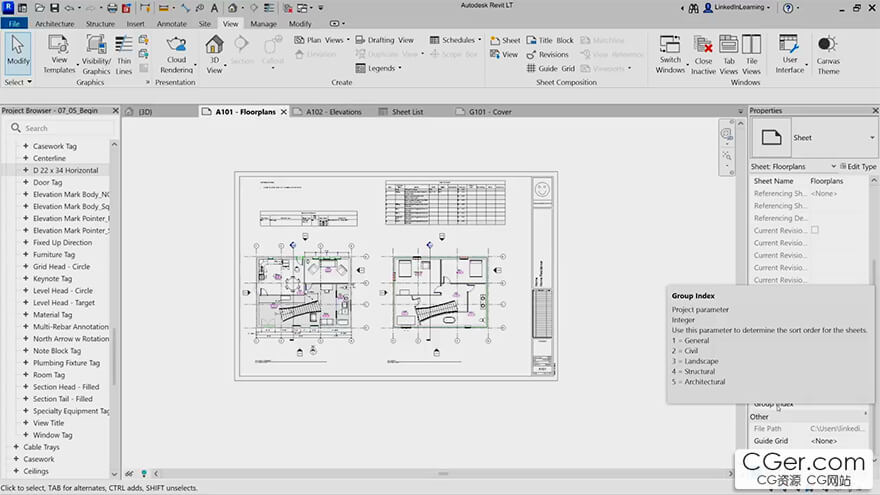Click Edit Type in Properties

coord(858,166)
